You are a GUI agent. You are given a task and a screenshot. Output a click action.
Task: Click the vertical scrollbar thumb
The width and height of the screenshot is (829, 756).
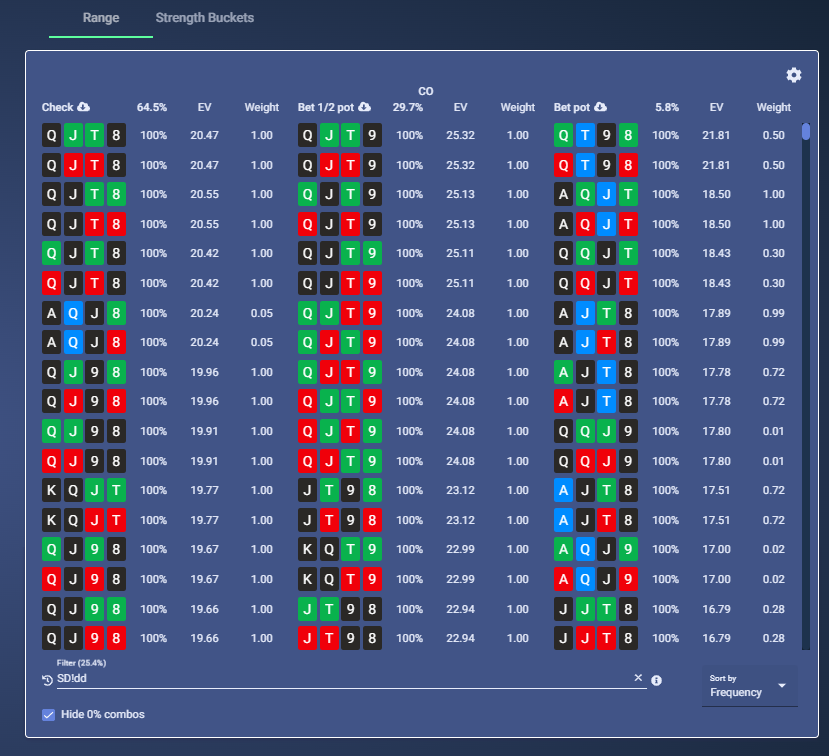806,132
